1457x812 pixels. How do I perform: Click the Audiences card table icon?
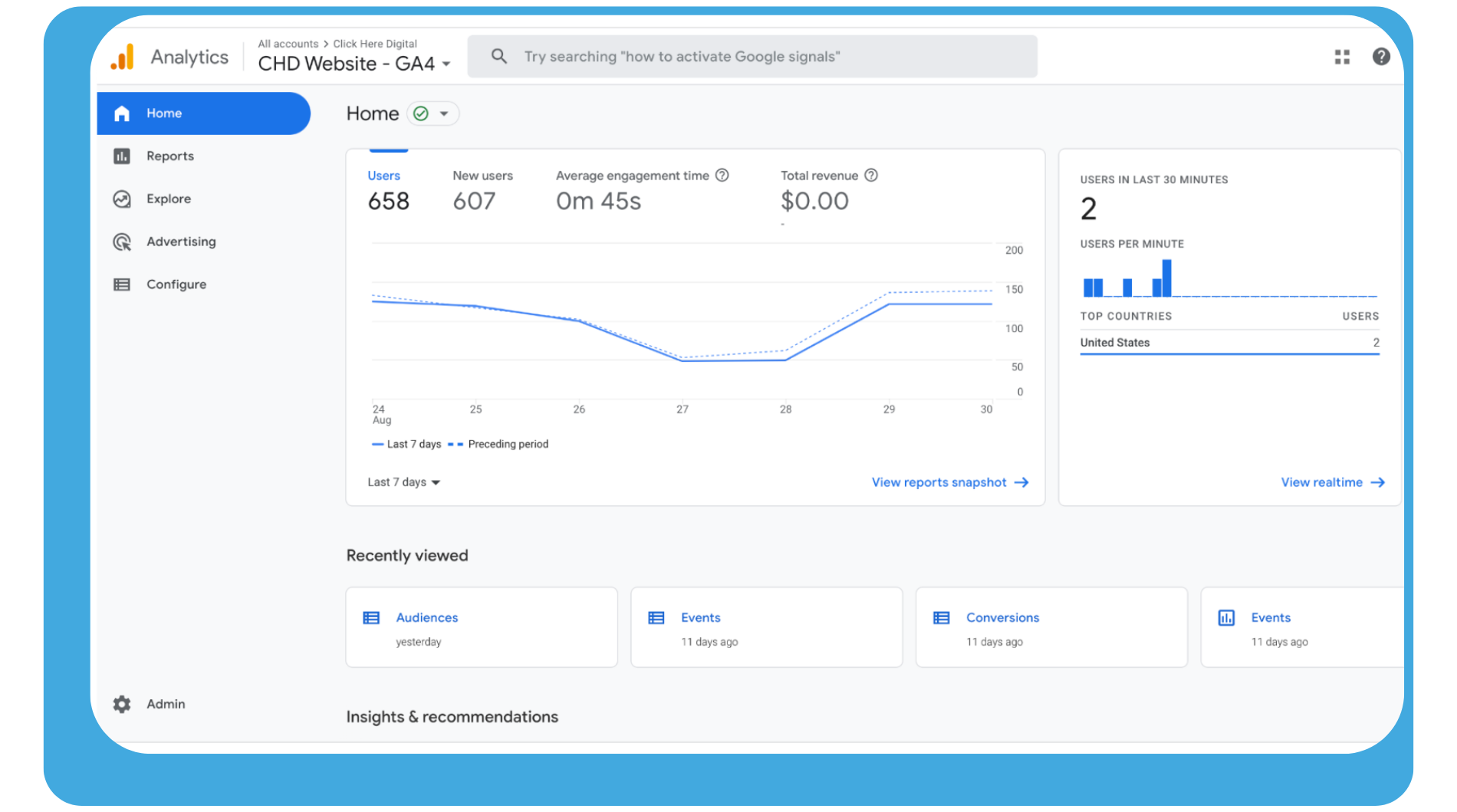[372, 618]
